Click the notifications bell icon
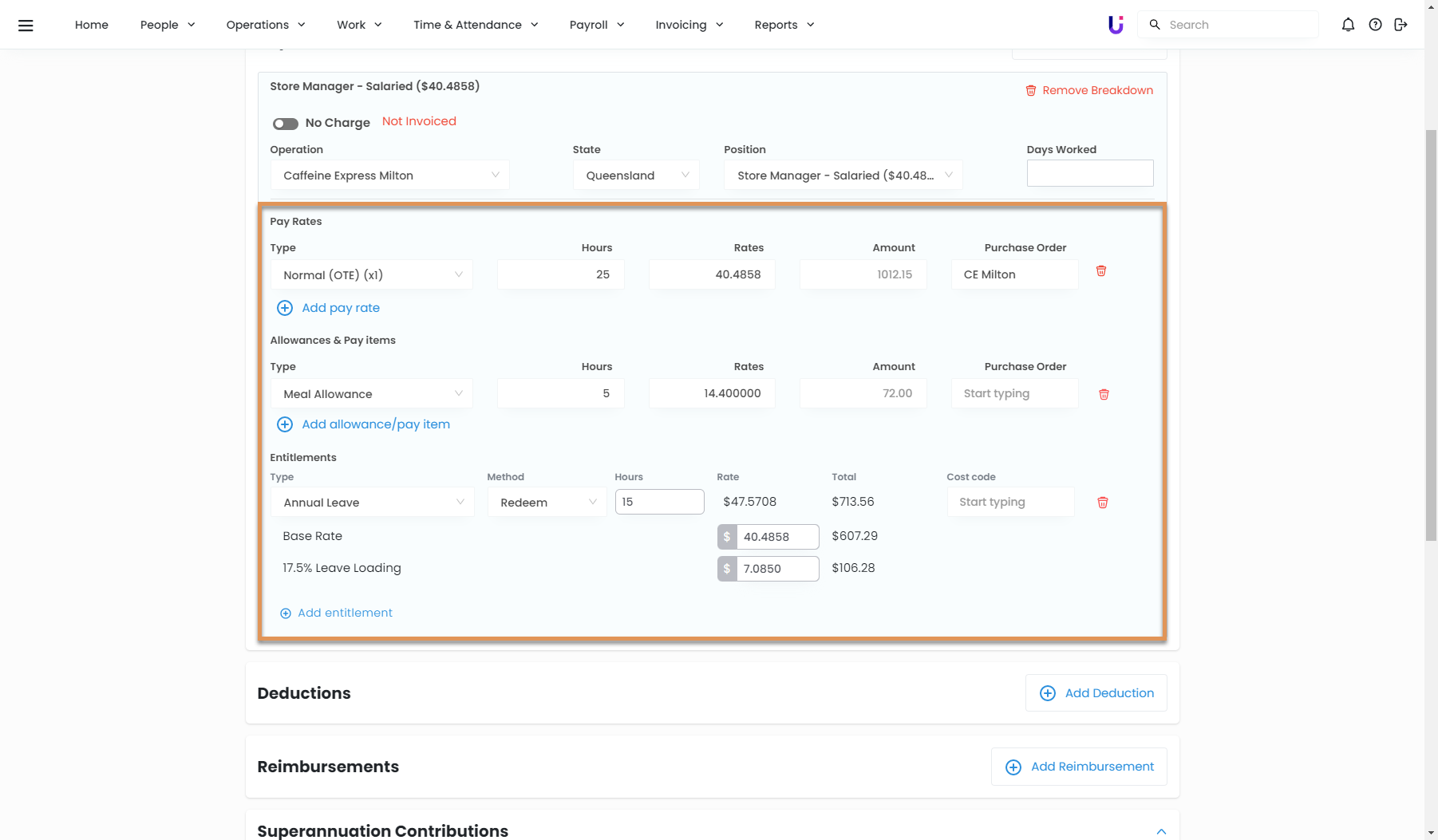 click(x=1348, y=25)
